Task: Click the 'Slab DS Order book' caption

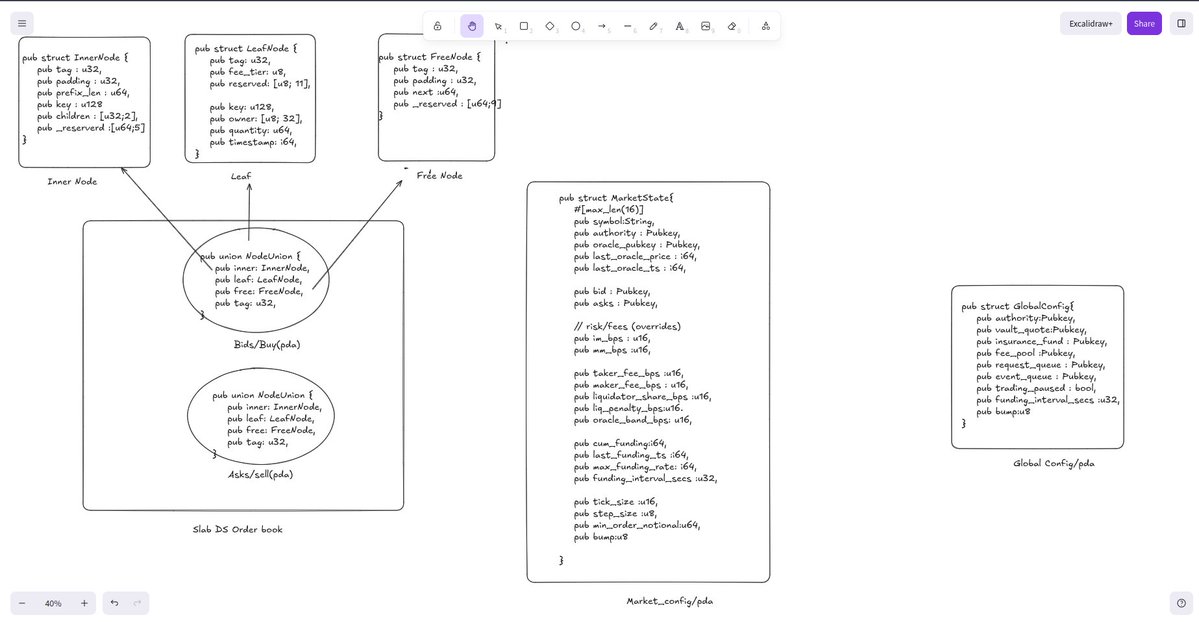Action: (238, 529)
